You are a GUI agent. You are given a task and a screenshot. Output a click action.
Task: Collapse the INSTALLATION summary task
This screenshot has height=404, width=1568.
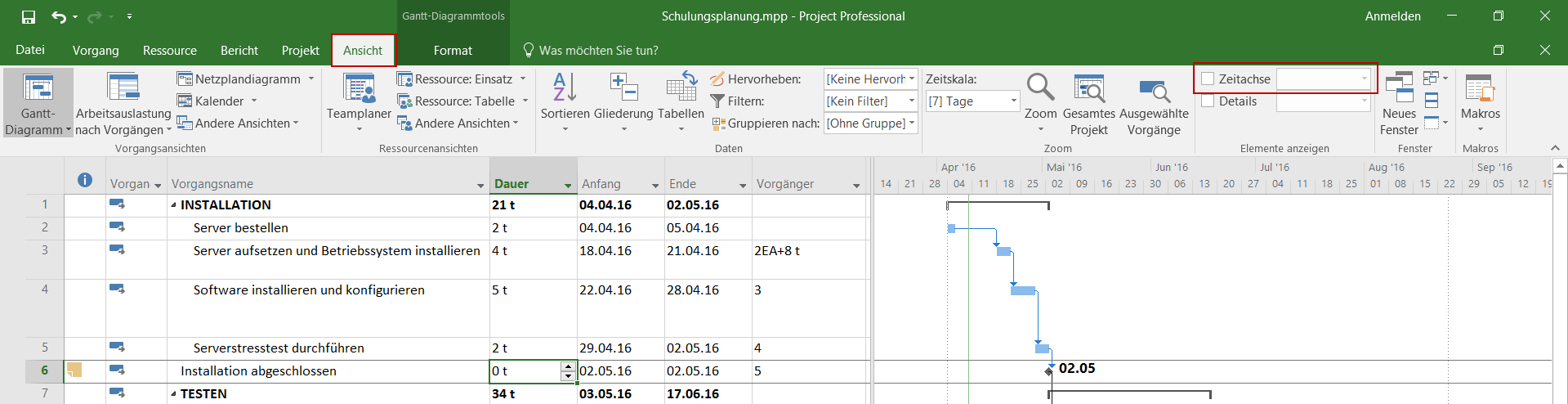(173, 205)
